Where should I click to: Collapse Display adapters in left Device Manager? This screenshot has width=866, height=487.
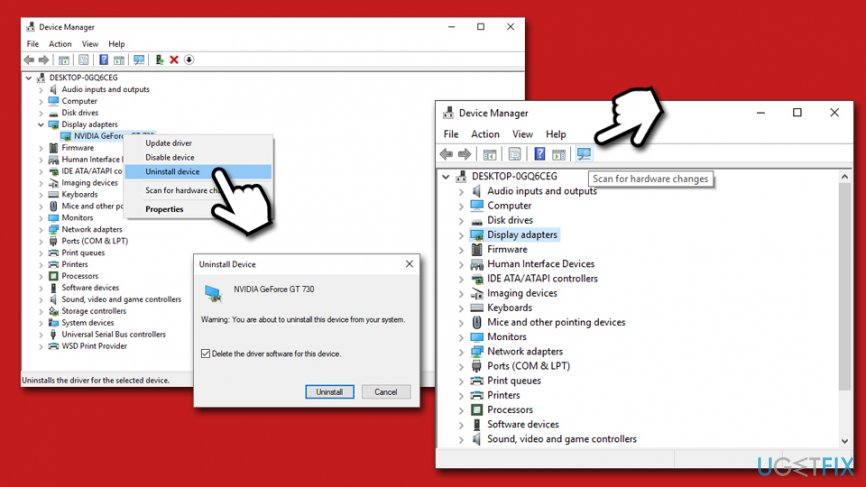(x=41, y=124)
